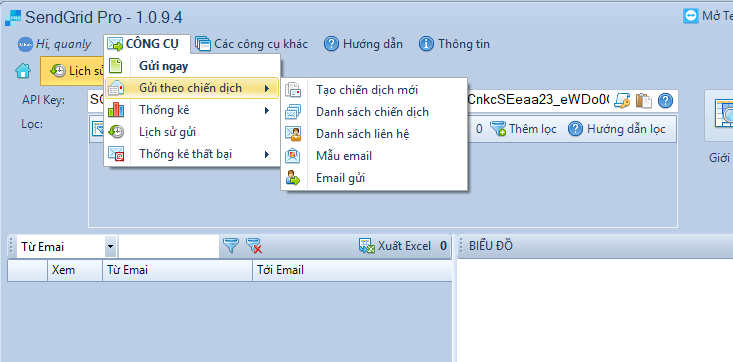This screenshot has height=362, width=733.
Task: Click the TeamViewer icon at top right
Action: (690, 16)
